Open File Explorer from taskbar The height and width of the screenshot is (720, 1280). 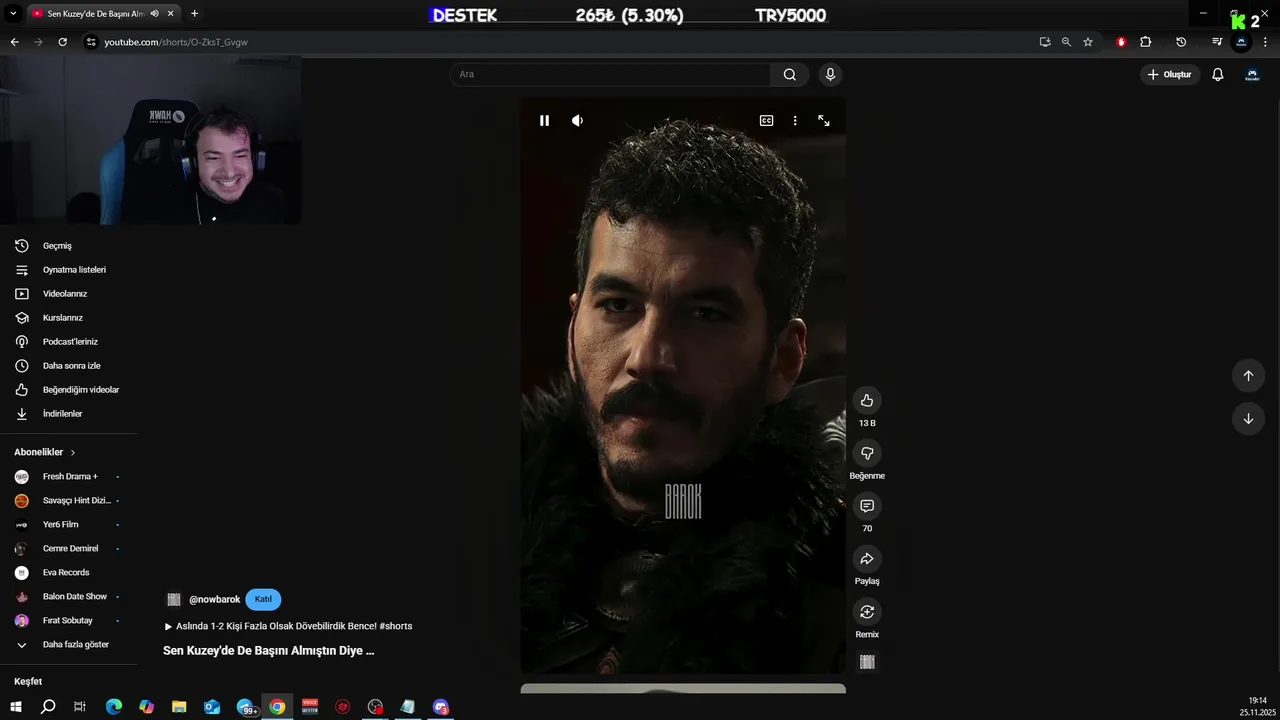[x=179, y=707]
